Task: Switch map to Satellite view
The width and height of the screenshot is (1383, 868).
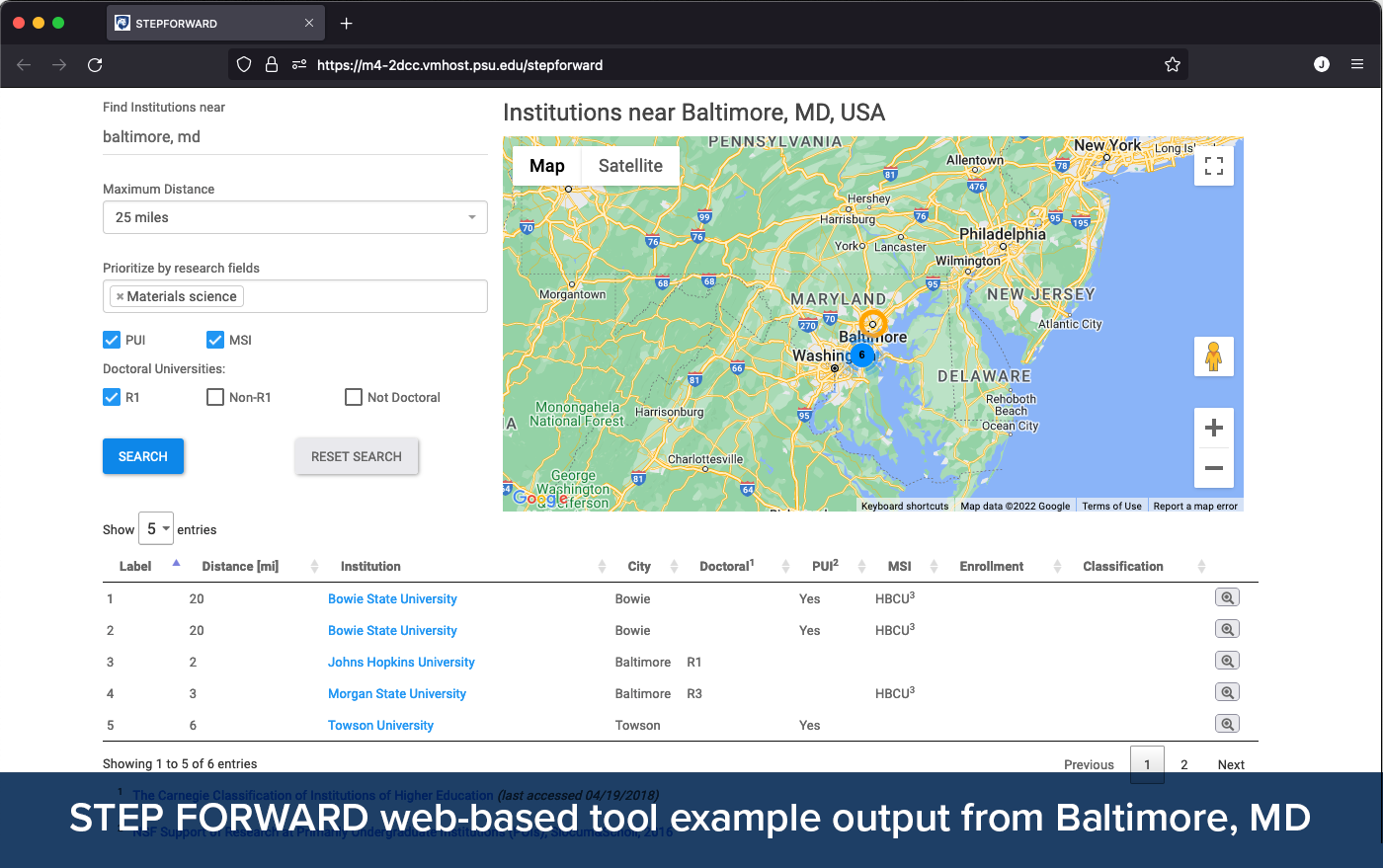Action: click(x=630, y=166)
